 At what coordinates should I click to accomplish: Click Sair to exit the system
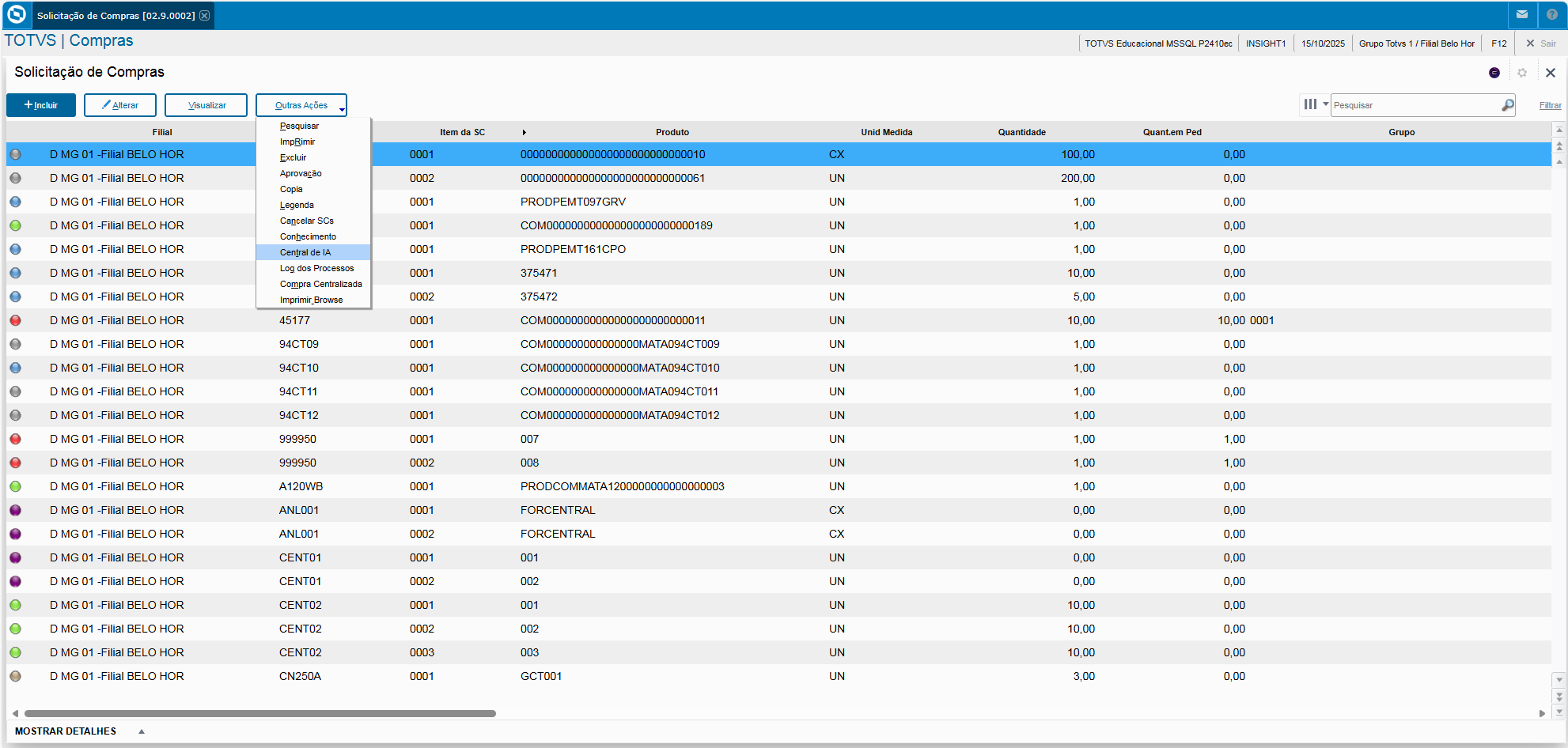(x=1541, y=43)
